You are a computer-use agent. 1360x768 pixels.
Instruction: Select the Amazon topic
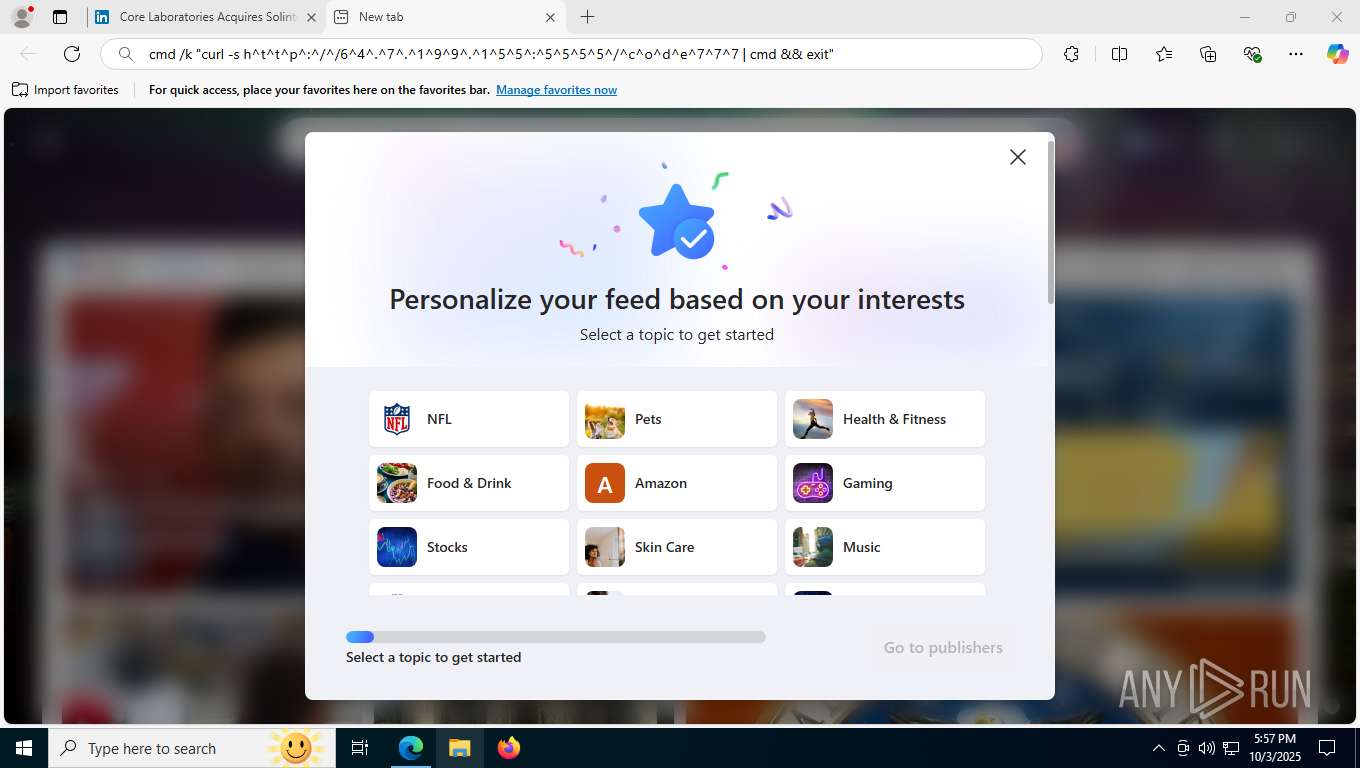(677, 483)
